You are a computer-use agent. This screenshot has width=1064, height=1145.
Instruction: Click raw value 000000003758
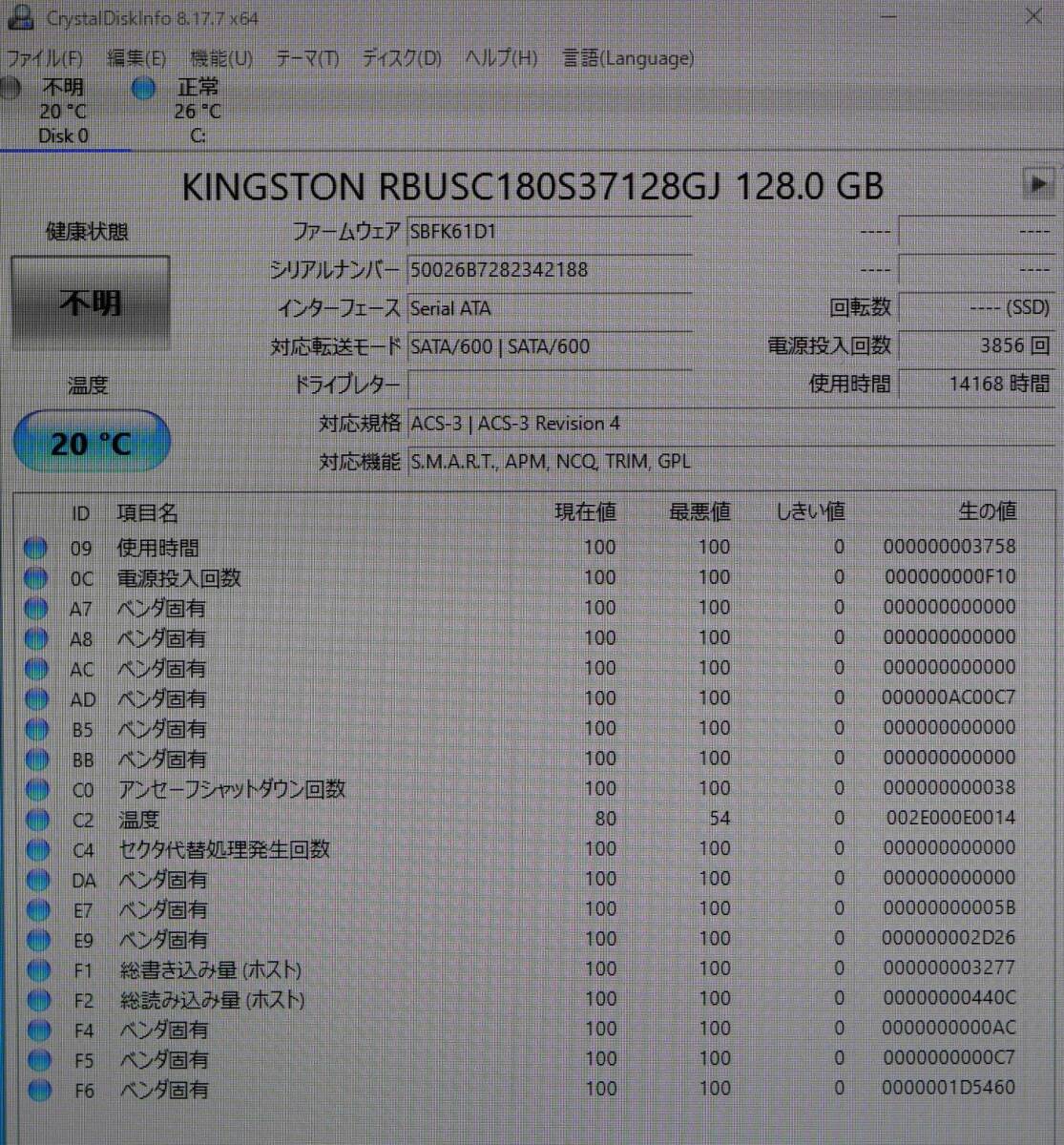(x=949, y=547)
